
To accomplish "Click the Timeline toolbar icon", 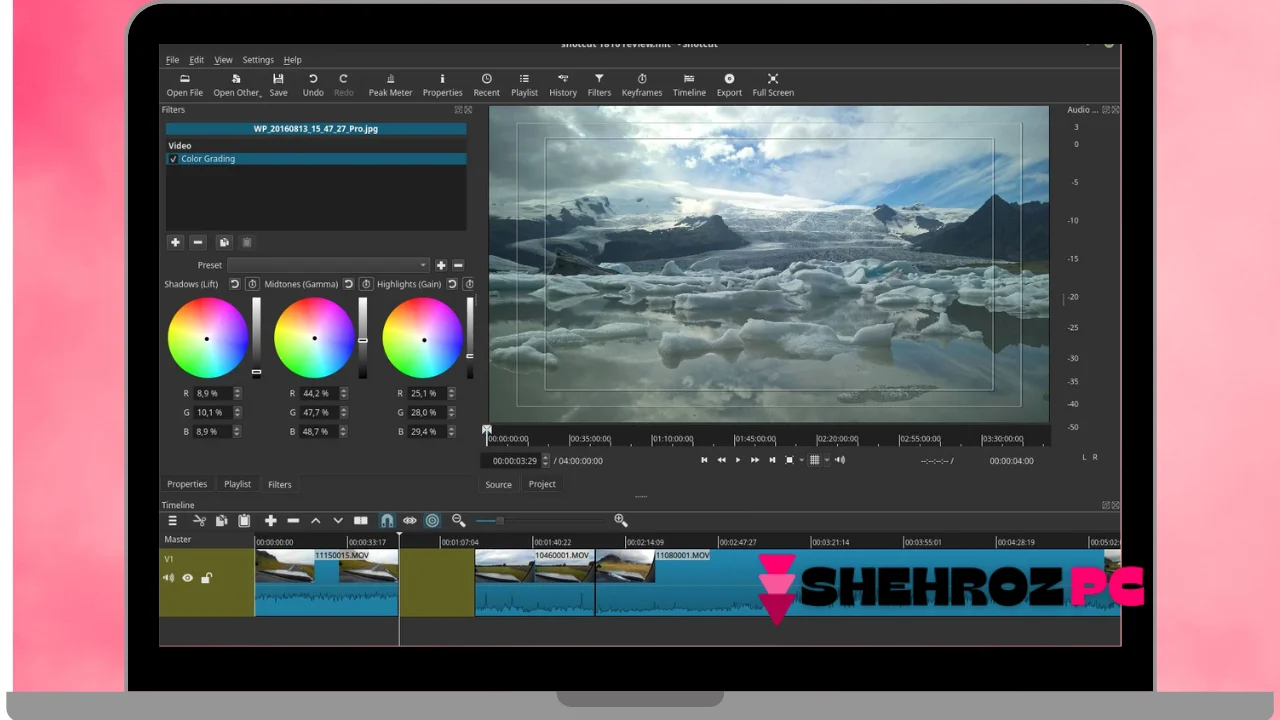I will point(689,85).
